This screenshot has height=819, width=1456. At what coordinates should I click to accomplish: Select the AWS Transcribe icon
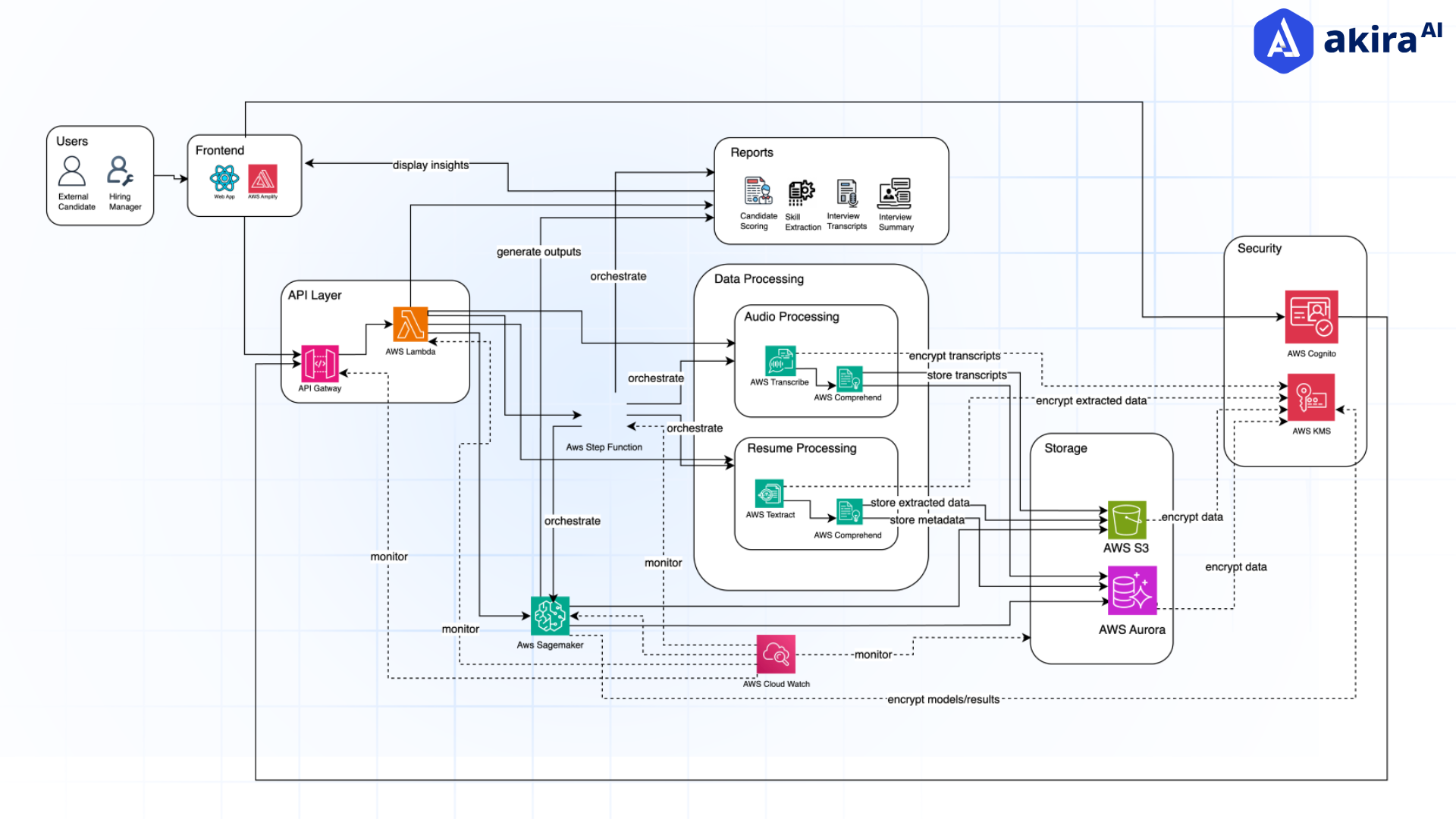781,362
